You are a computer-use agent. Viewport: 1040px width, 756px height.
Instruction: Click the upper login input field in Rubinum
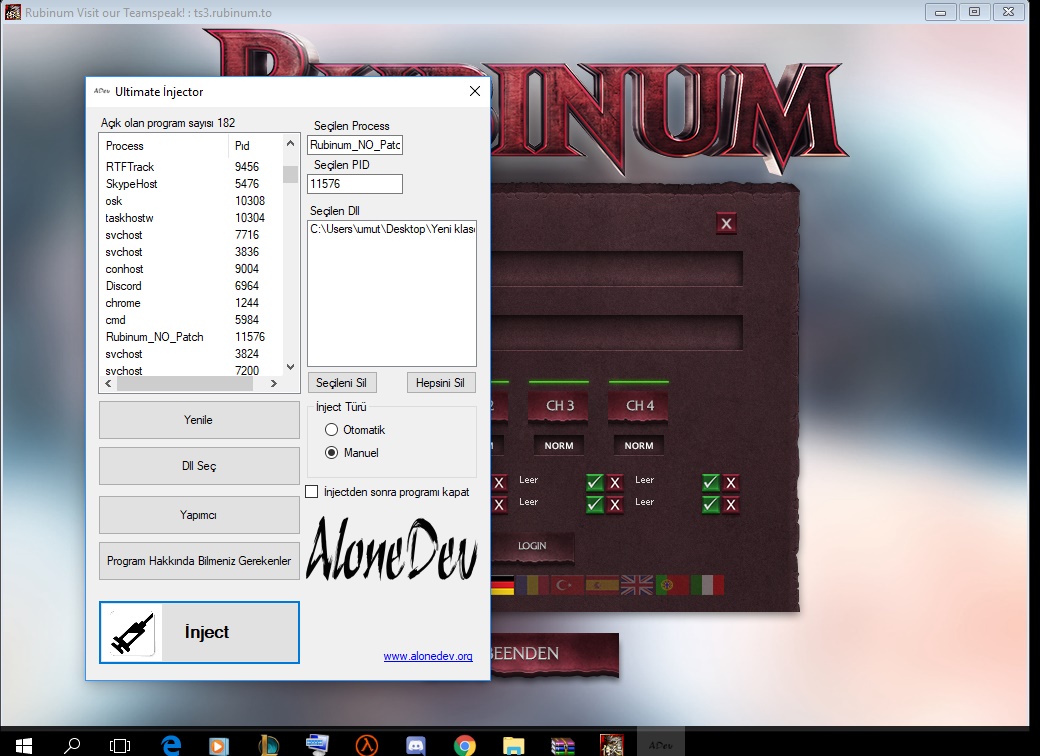[617, 269]
